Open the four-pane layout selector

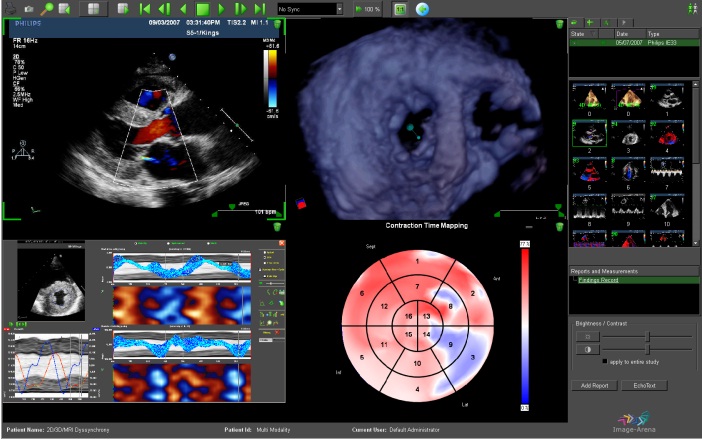coord(93,9)
